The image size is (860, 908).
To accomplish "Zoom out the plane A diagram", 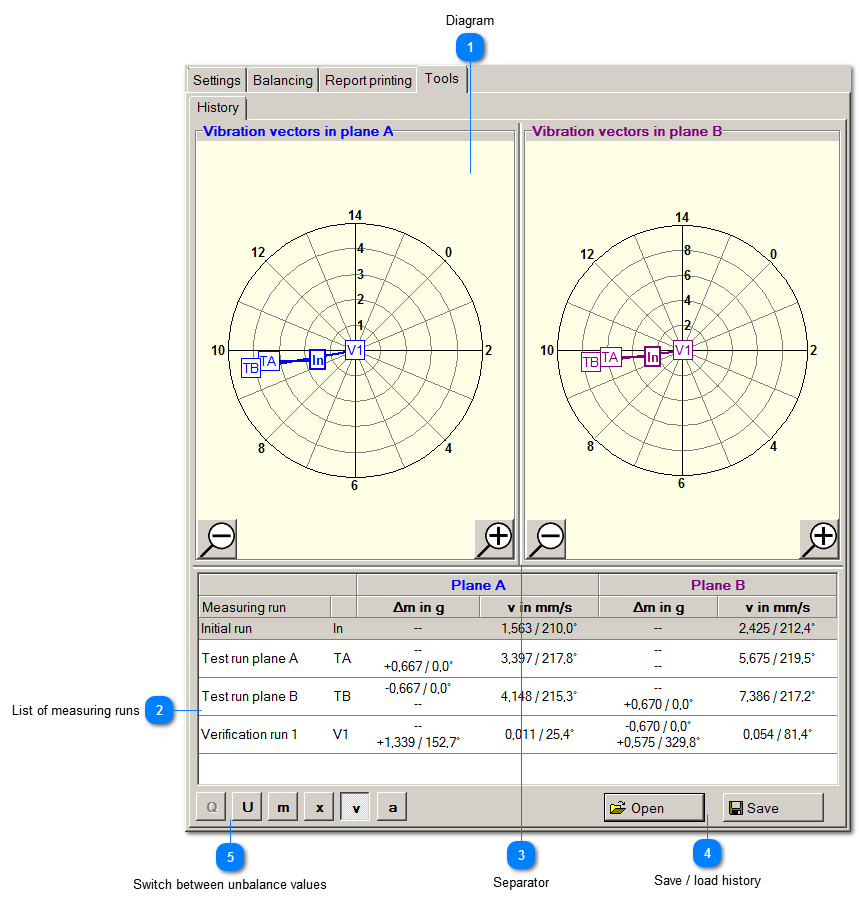I will coord(217,539).
